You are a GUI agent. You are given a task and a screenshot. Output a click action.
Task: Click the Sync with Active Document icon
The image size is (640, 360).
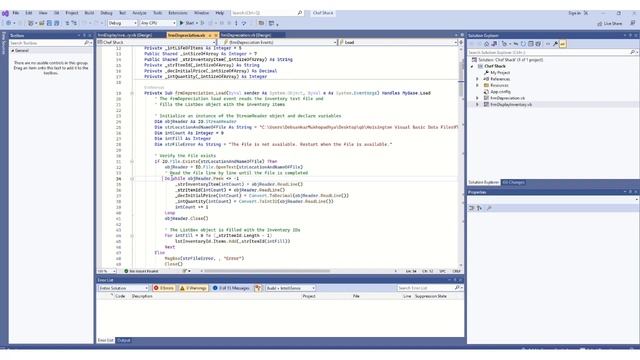516,44
